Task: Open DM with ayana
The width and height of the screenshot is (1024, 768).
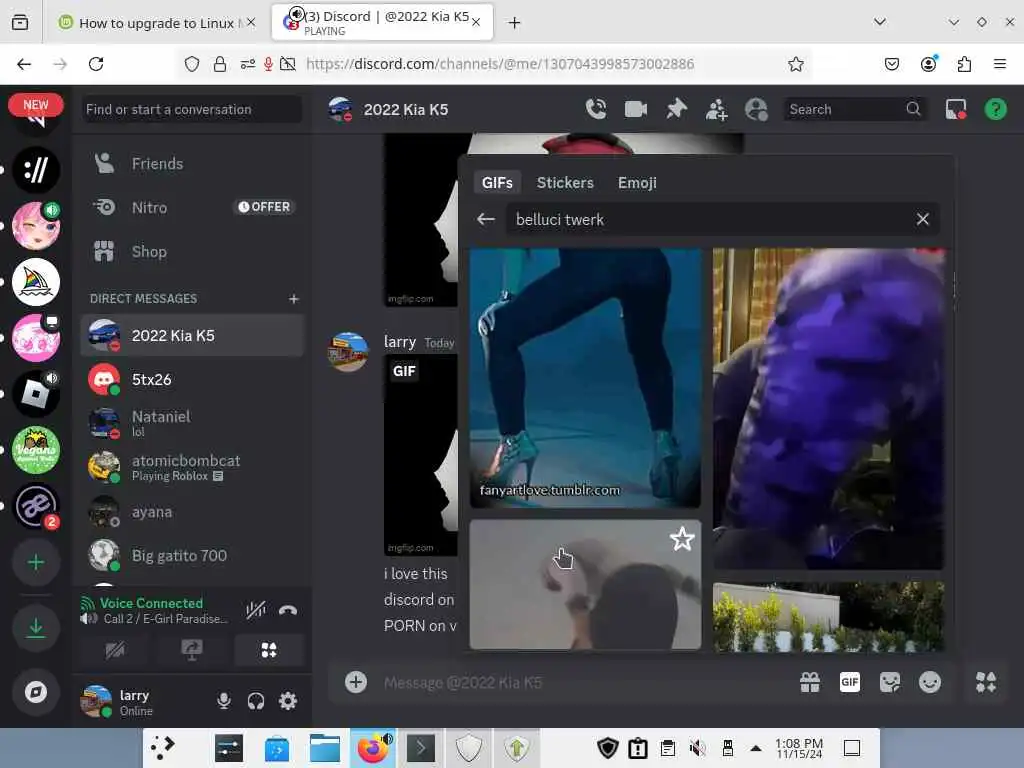Action: [x=192, y=512]
